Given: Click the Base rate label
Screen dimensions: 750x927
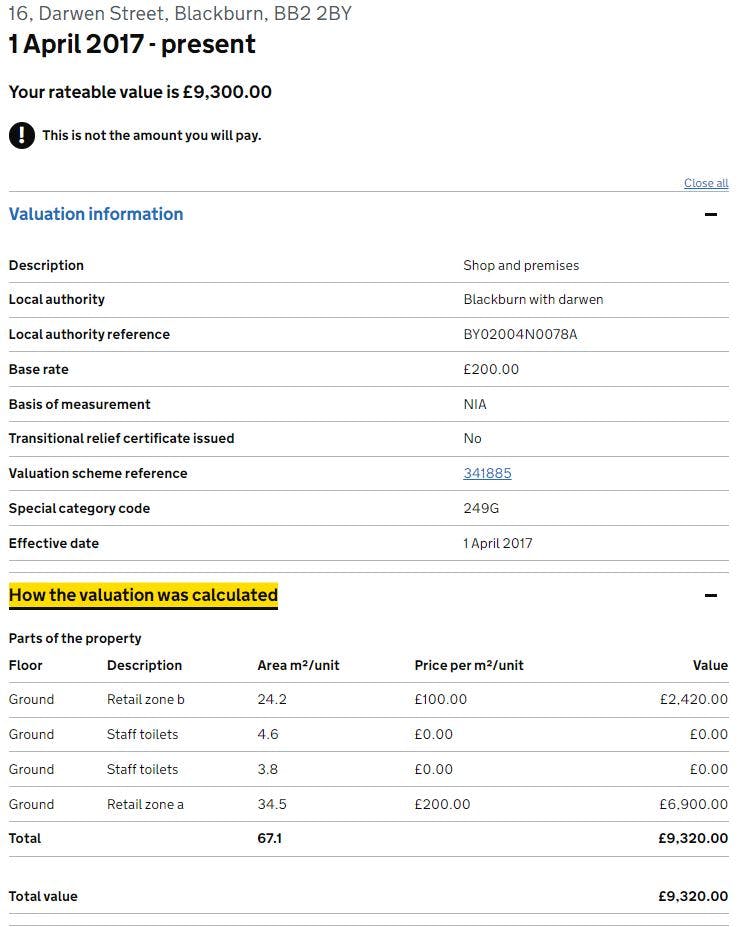Looking at the screenshot, I should (x=39, y=369).
